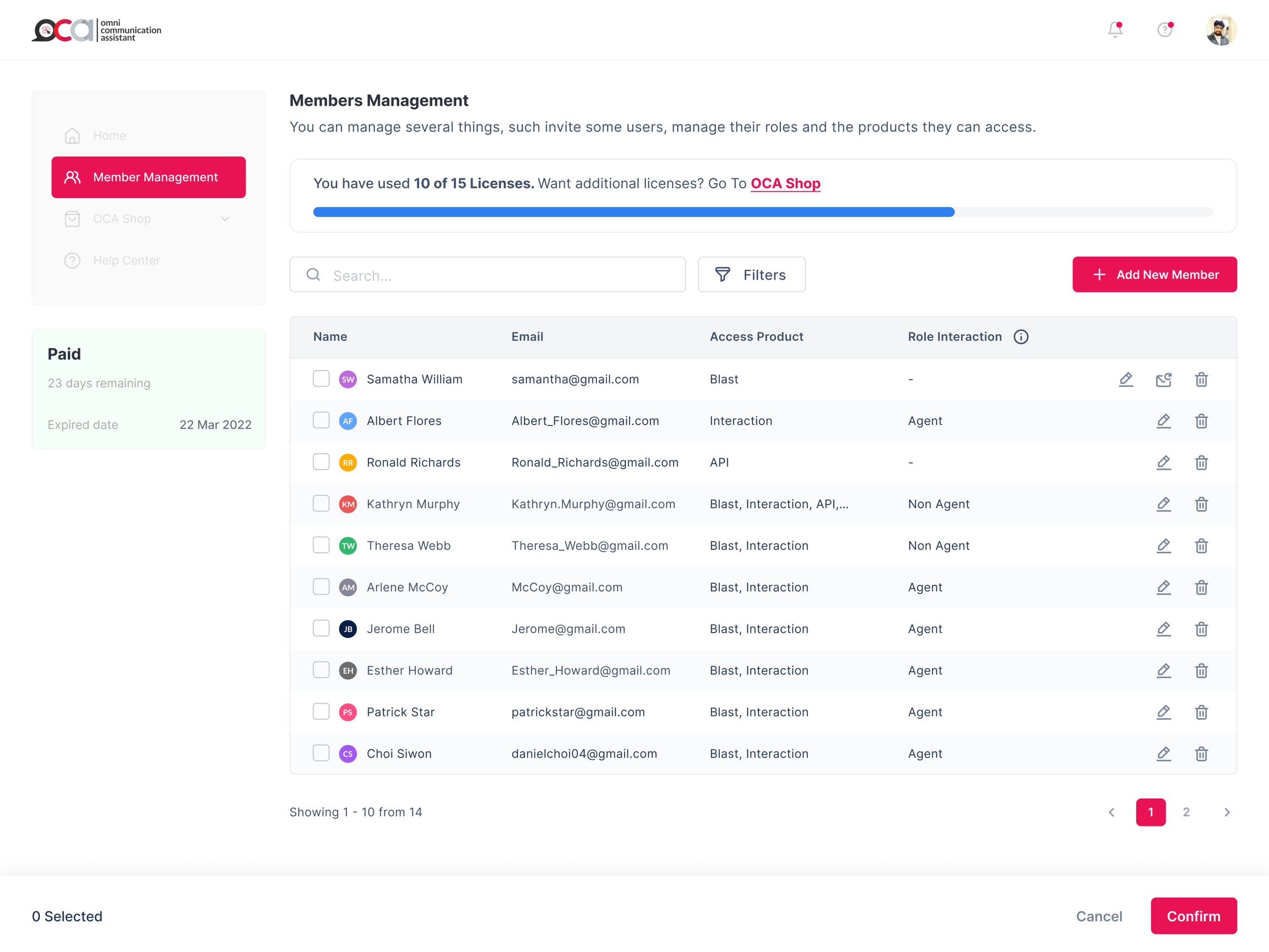
Task: Open the Filters dropdown
Action: [751, 275]
